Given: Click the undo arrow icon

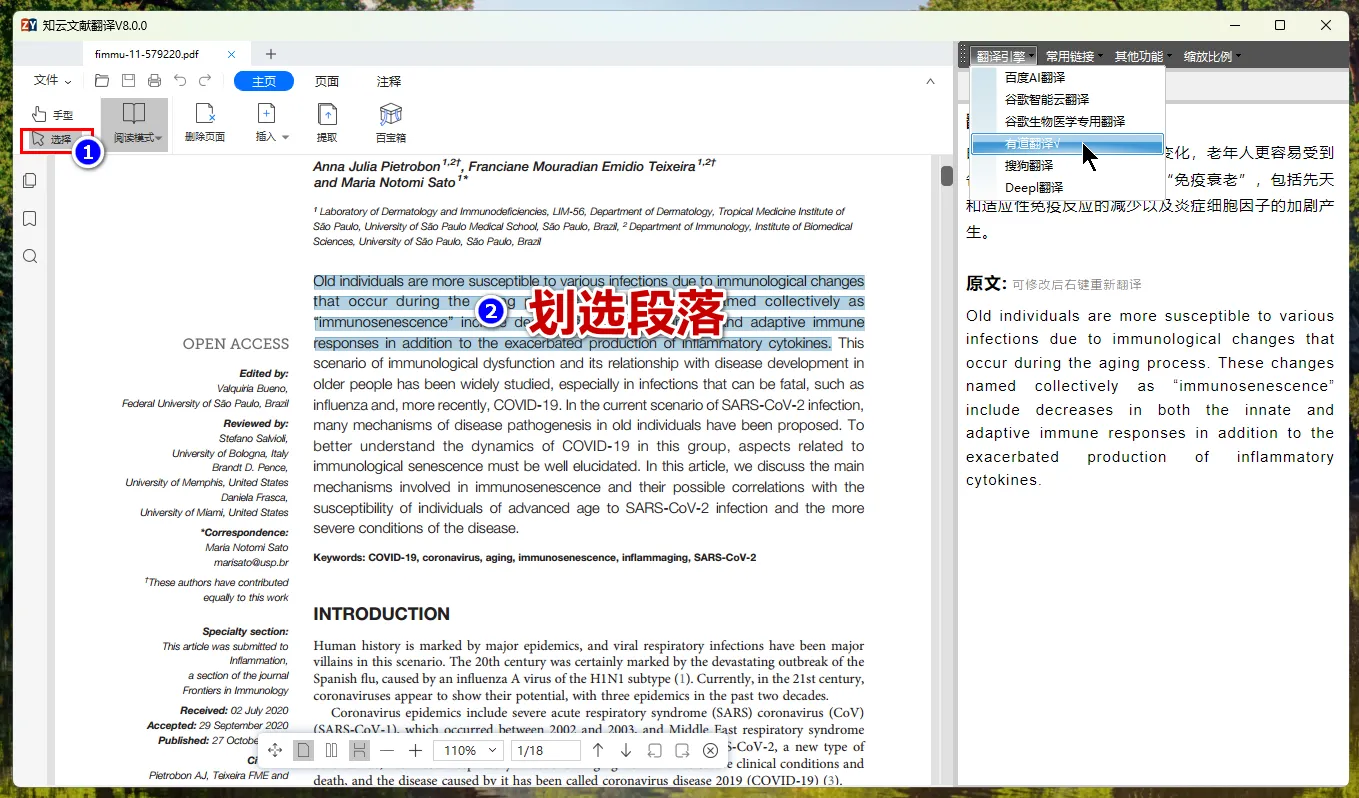Looking at the screenshot, I should point(179,80).
